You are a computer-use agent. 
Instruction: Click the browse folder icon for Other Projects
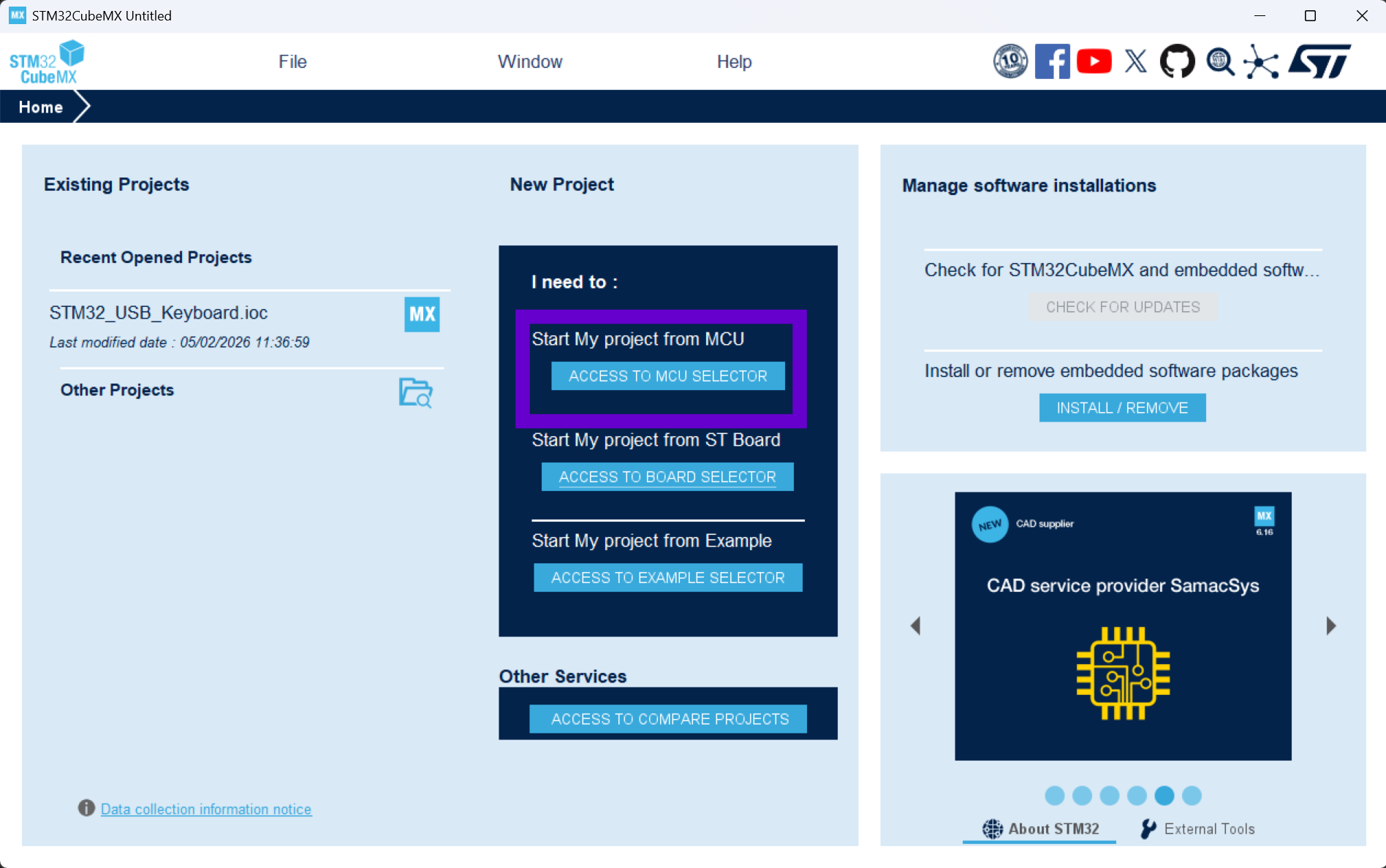point(416,392)
